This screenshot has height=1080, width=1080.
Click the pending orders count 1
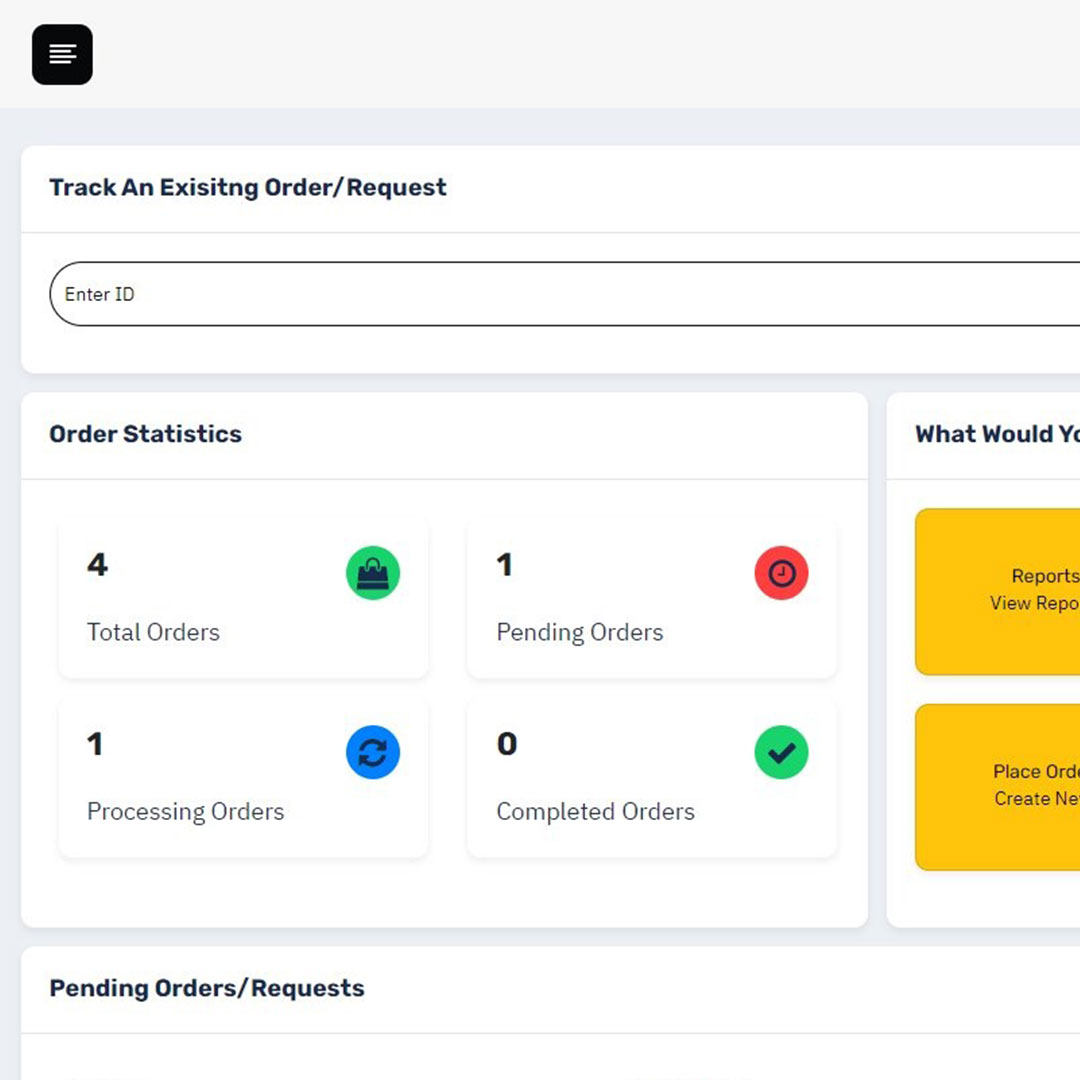click(504, 565)
